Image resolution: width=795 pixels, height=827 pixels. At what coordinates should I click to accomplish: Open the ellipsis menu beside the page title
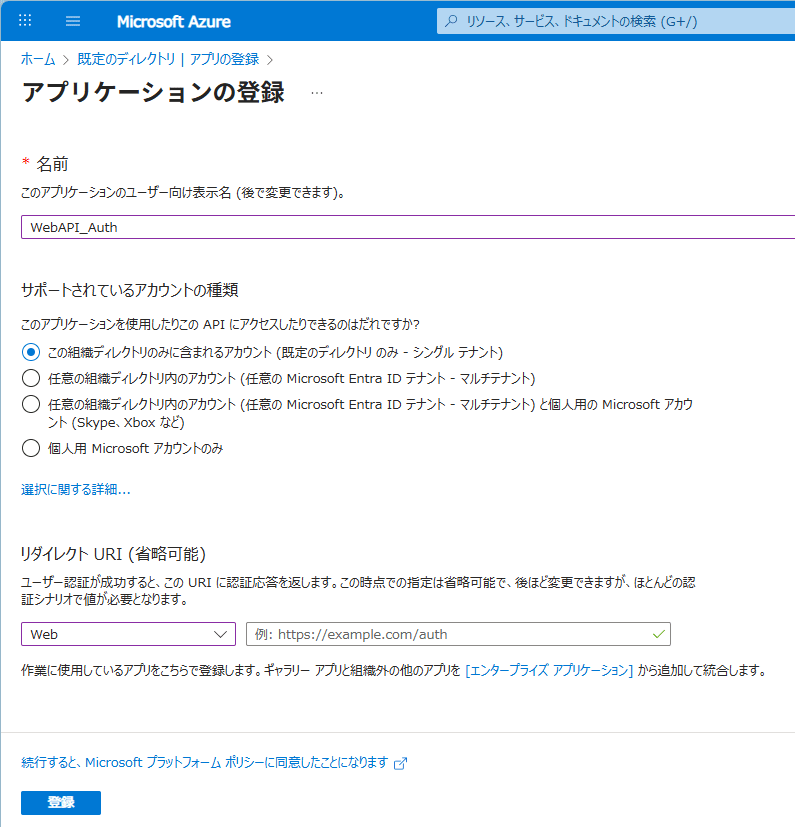[317, 93]
